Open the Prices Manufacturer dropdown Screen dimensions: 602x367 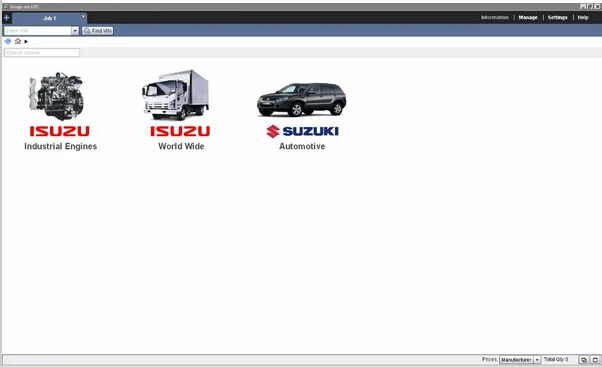[x=520, y=360]
